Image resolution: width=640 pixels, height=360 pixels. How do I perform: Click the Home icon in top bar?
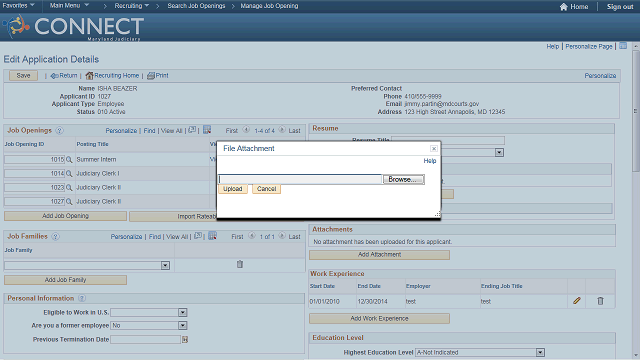click(x=564, y=7)
